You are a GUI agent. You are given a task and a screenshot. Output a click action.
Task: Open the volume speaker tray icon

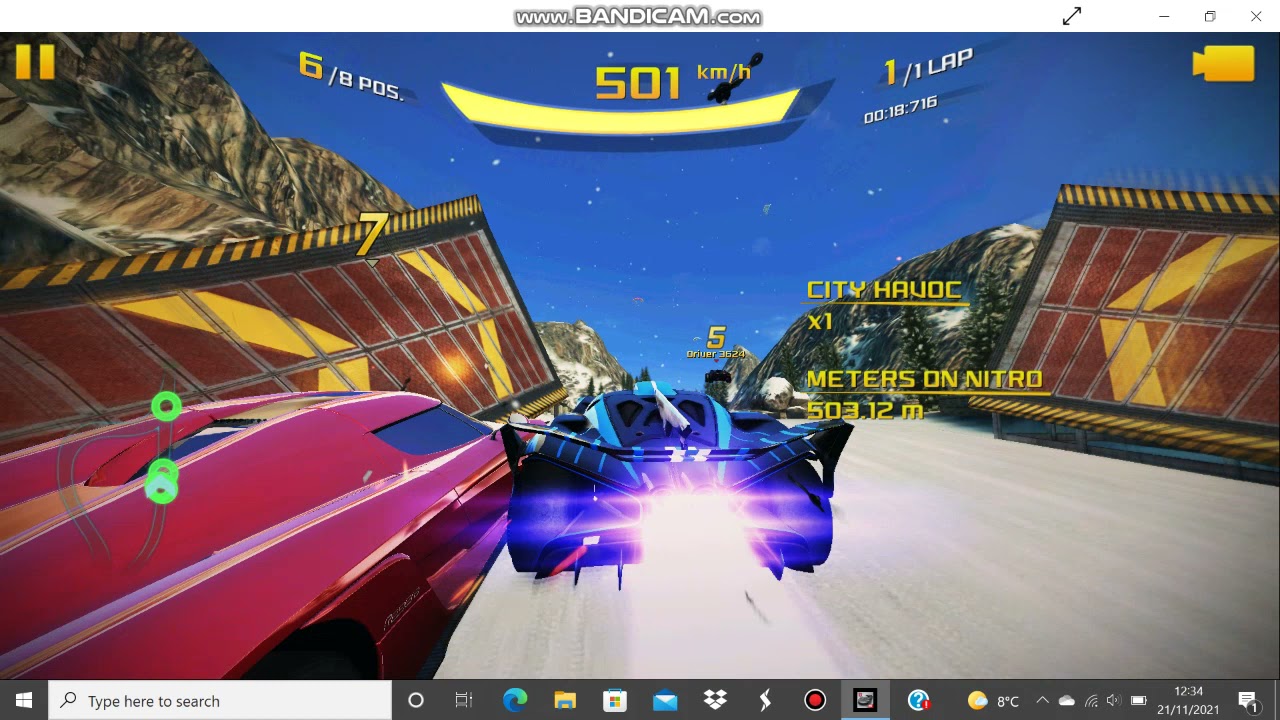coord(1113,701)
